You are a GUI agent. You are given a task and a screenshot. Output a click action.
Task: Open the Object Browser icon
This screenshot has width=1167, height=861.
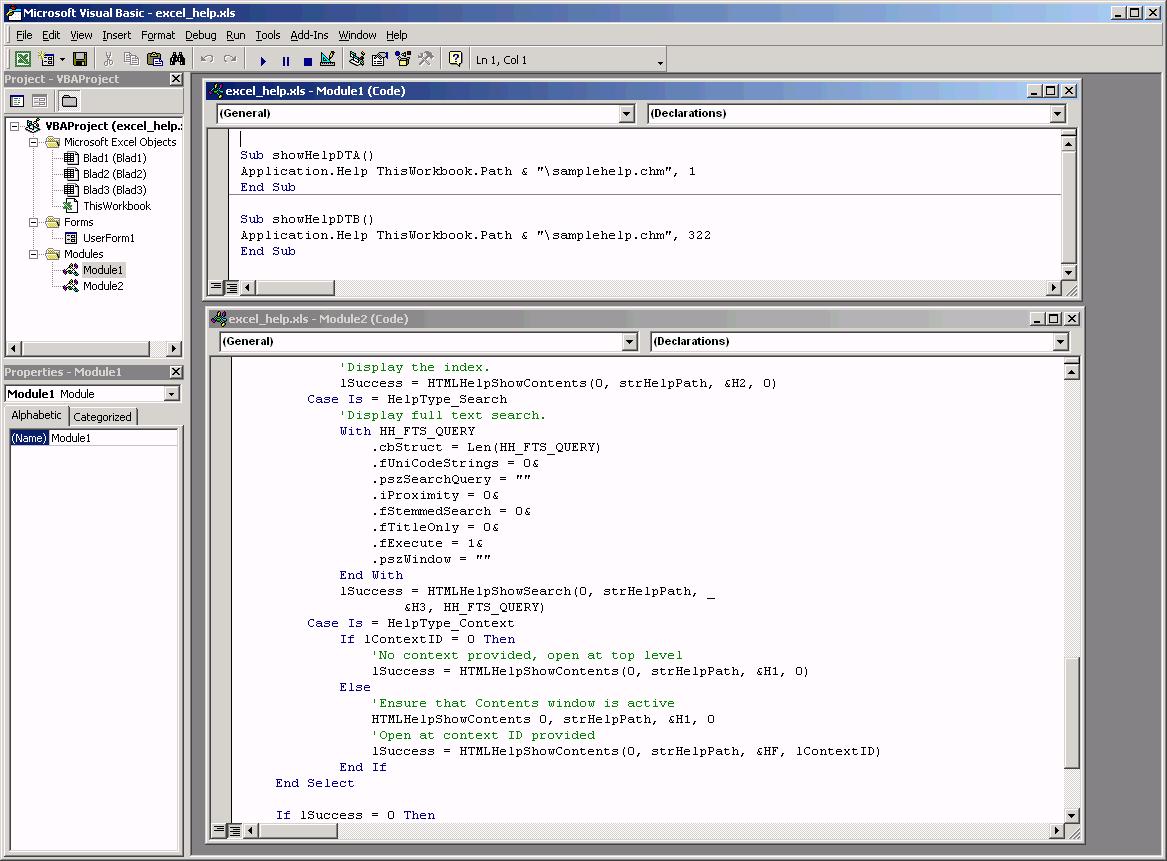[x=404, y=58]
